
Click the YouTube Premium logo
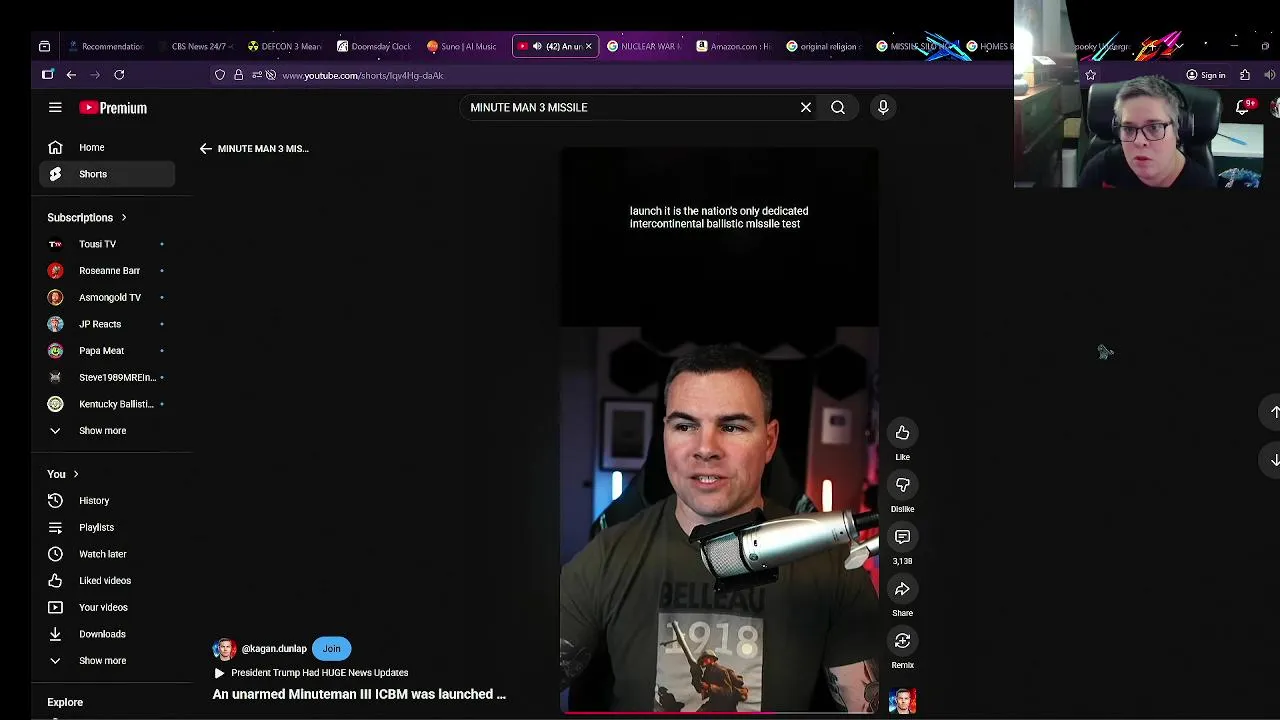[113, 108]
